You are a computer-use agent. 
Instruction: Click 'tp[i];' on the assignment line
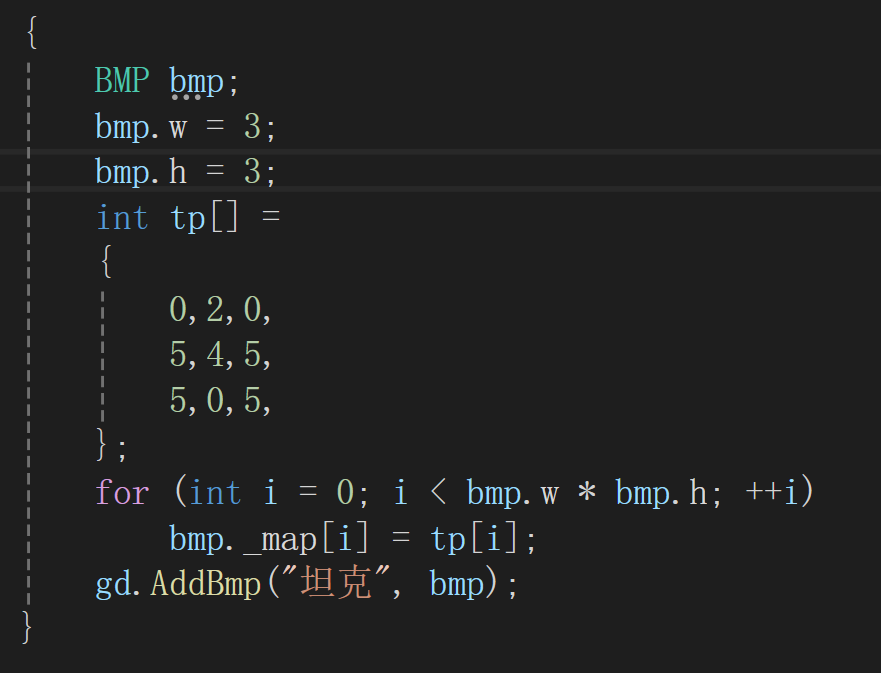(x=483, y=539)
